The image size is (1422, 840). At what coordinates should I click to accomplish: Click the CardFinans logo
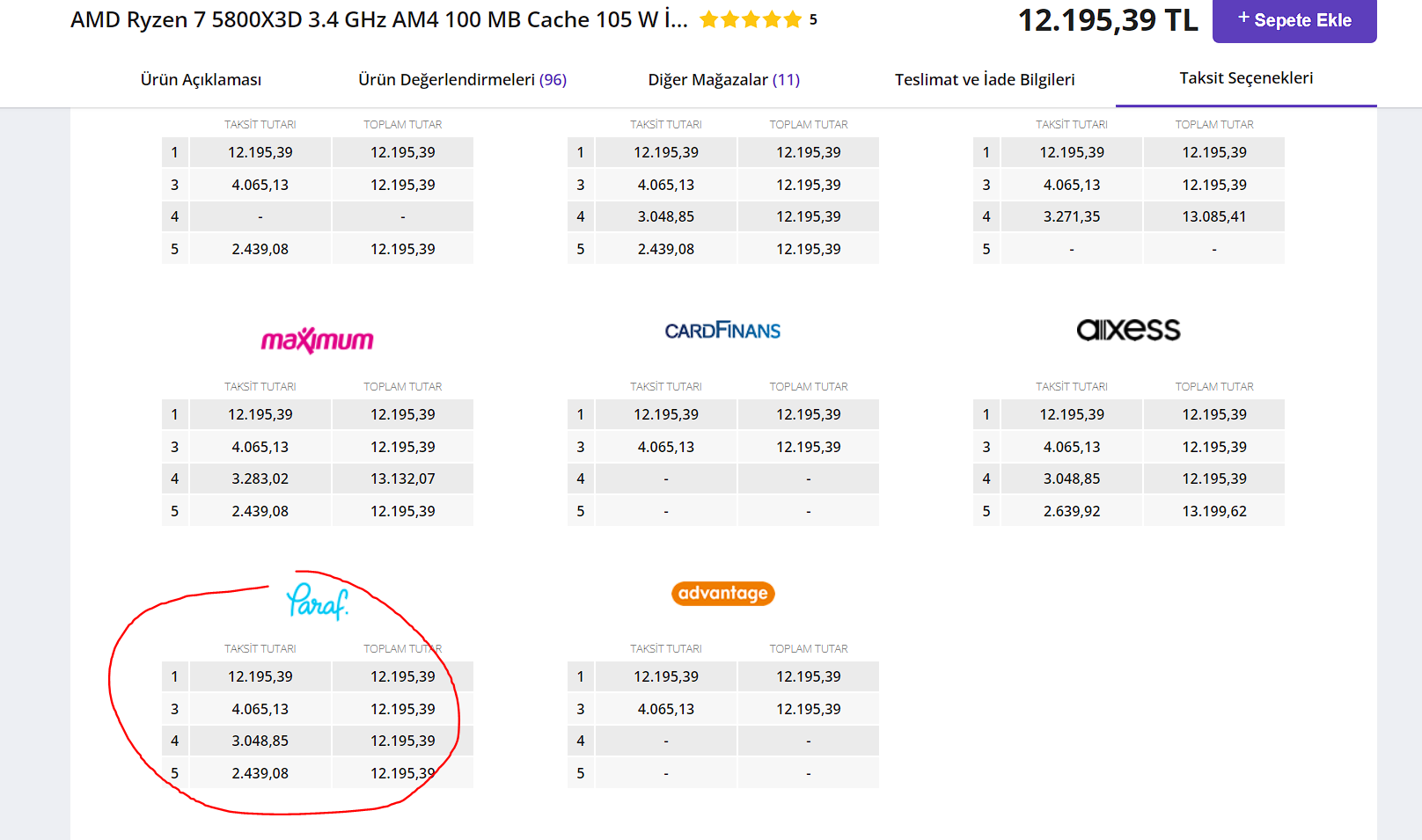click(722, 331)
